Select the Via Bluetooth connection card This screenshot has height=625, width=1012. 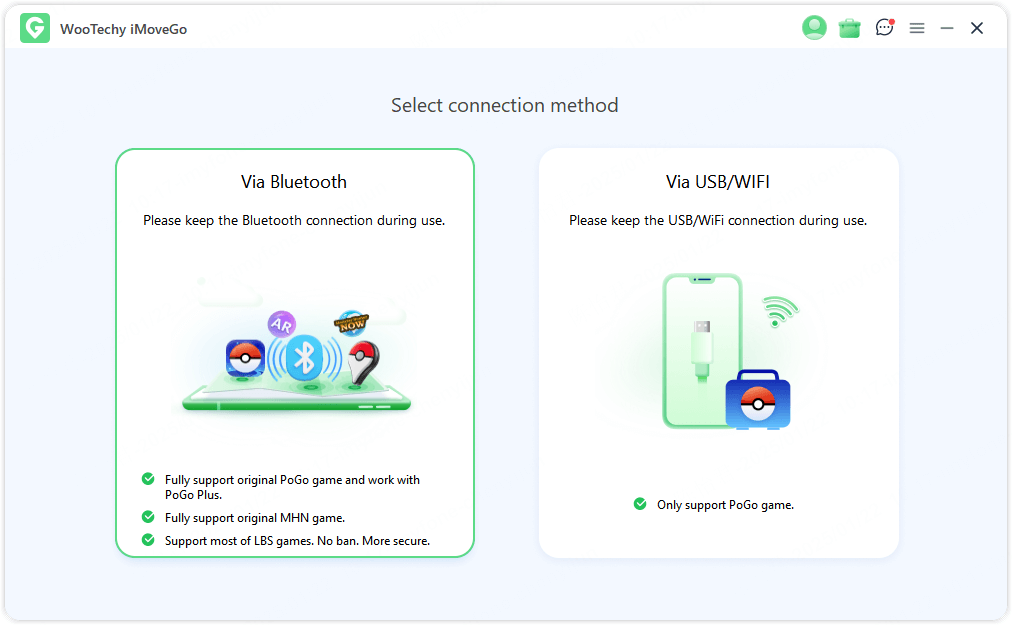click(294, 352)
